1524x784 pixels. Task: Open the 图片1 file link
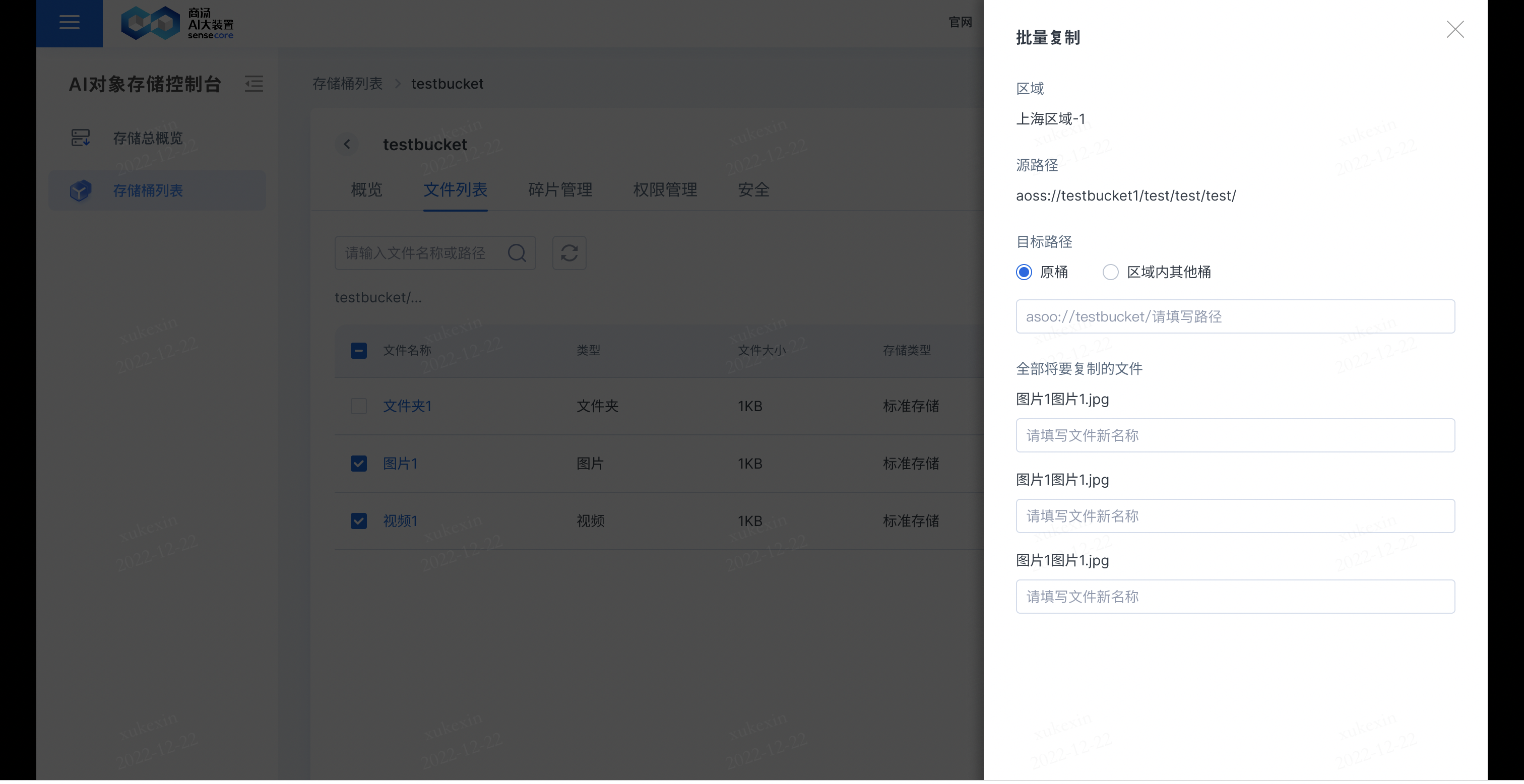pos(400,464)
